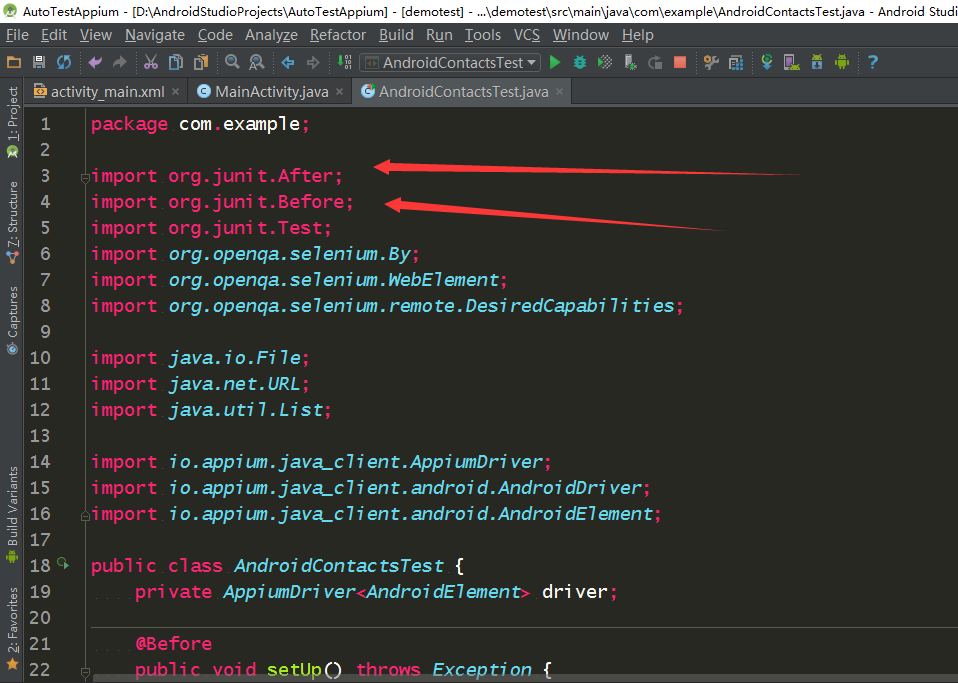This screenshot has height=683, width=958.
Task: Open the Tools menu
Action: pos(483,35)
